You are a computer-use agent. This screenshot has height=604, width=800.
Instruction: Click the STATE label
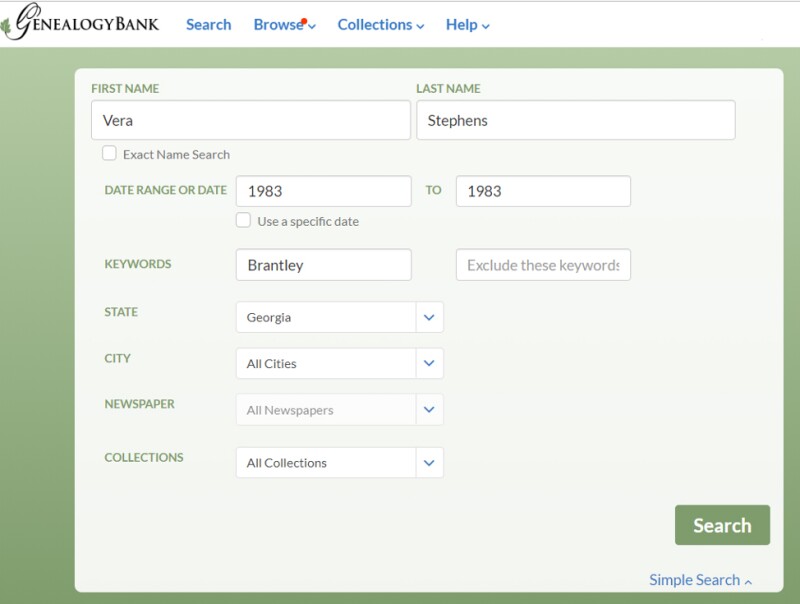click(121, 312)
